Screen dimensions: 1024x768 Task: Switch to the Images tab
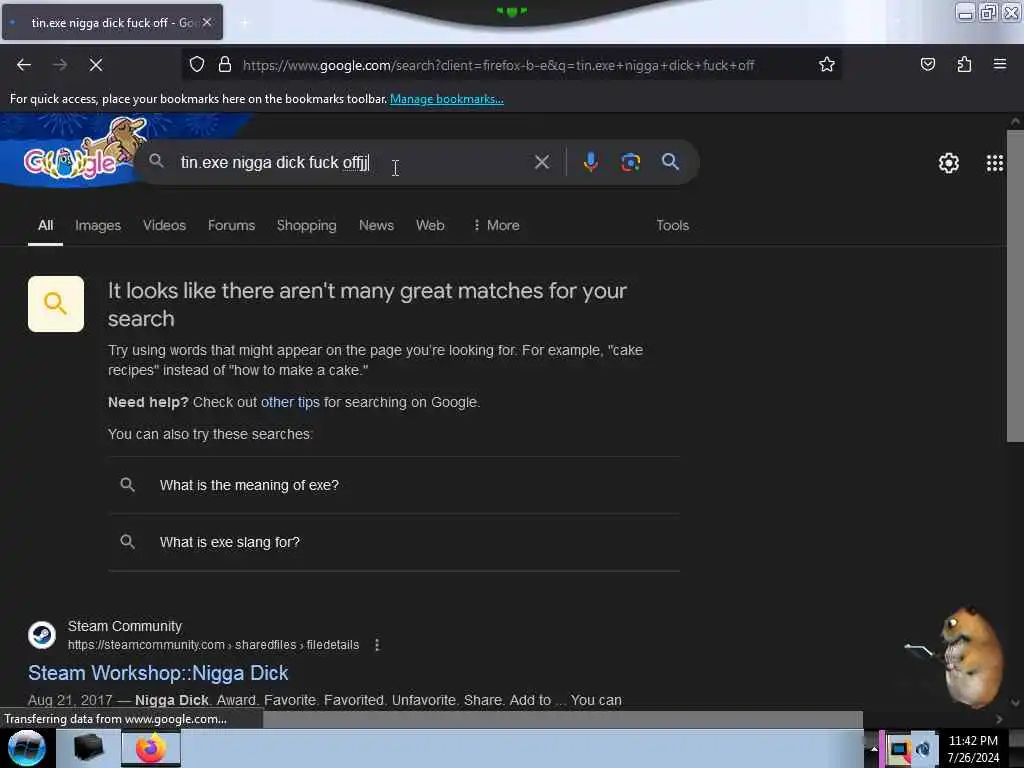click(x=98, y=225)
